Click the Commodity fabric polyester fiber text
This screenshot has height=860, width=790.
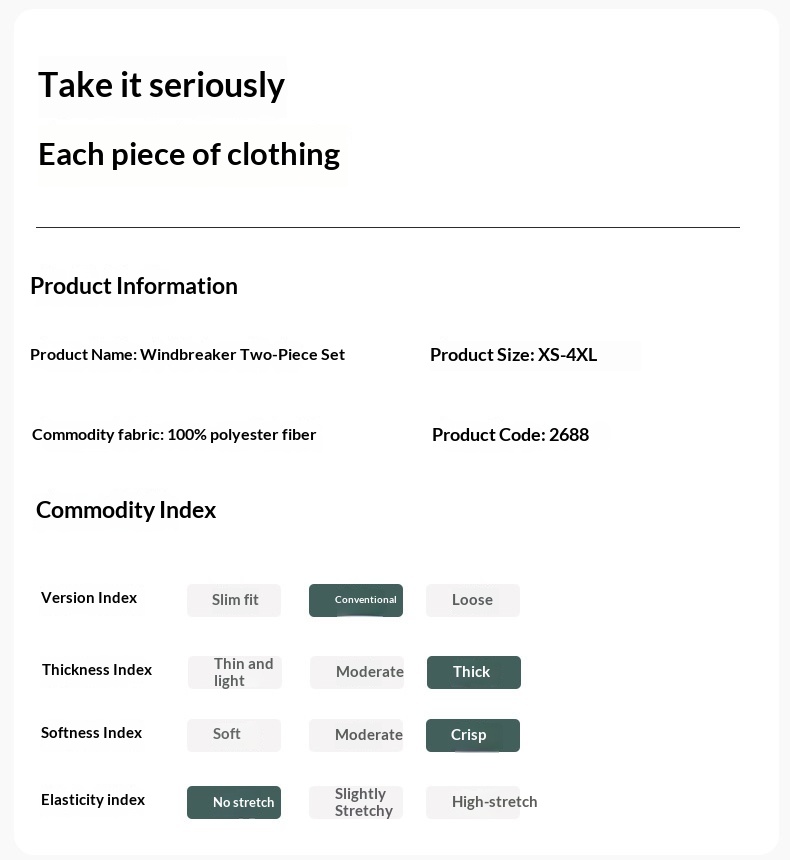point(174,435)
